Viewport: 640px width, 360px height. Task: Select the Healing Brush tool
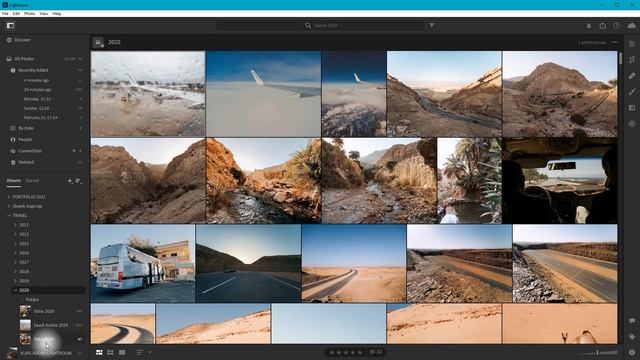[x=632, y=76]
